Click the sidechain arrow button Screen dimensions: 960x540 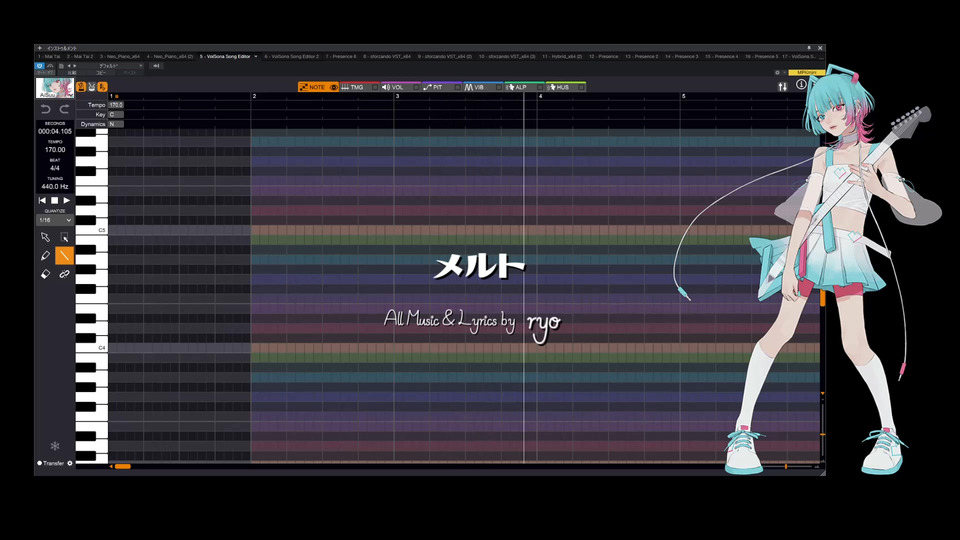(156, 66)
